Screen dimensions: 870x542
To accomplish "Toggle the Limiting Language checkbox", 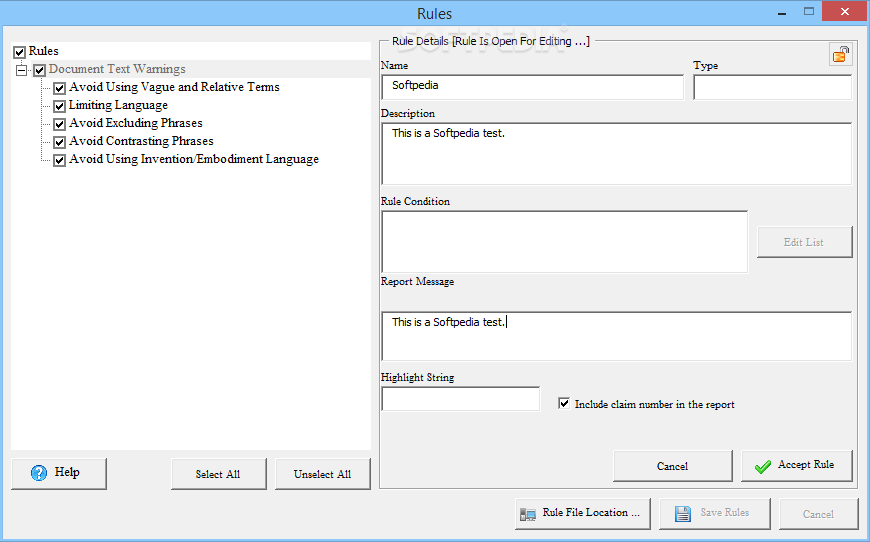I will point(59,106).
